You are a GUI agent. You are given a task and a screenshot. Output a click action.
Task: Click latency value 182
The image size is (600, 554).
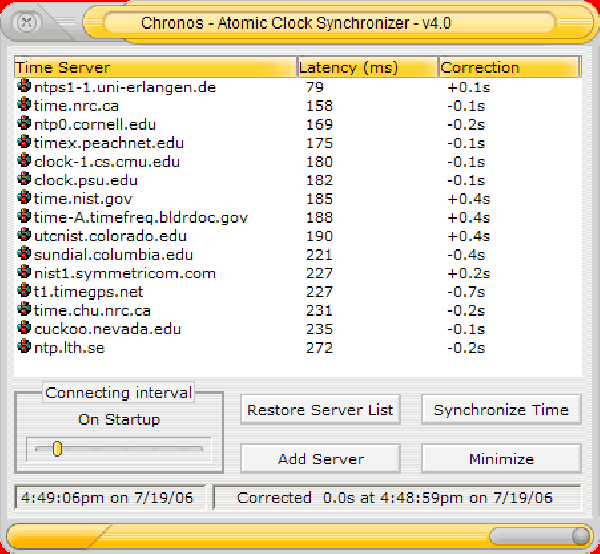(x=319, y=180)
